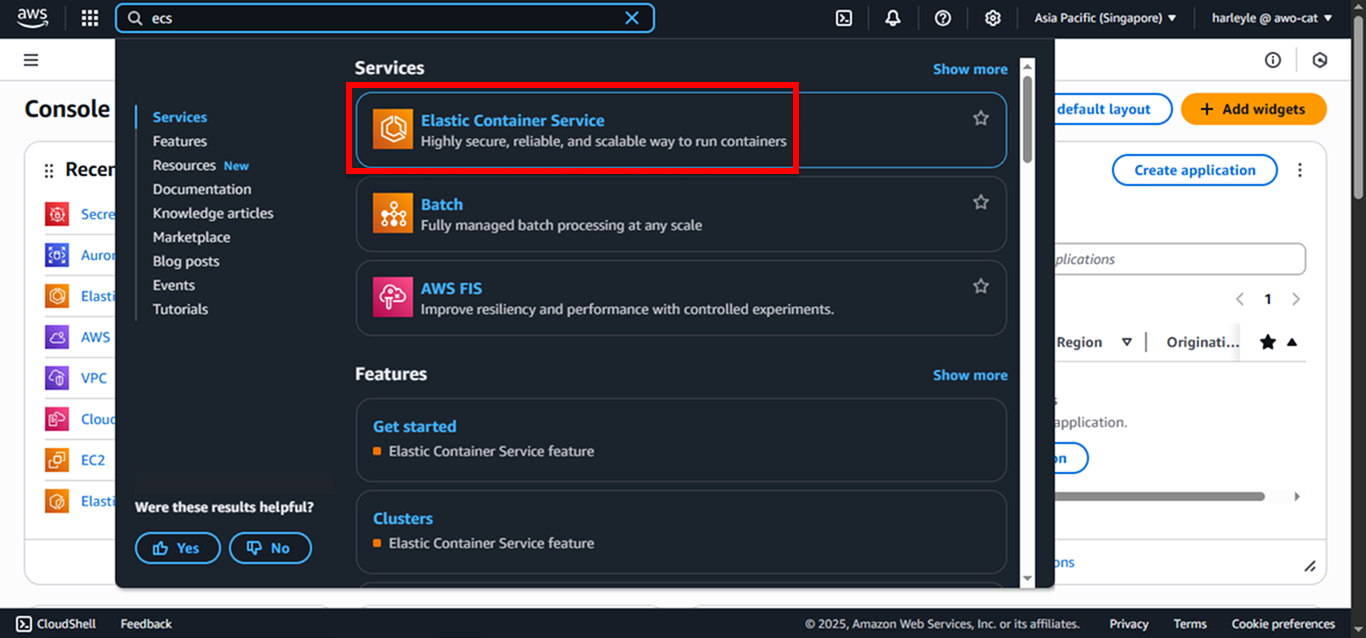Open the services grid menu icon

[90, 18]
